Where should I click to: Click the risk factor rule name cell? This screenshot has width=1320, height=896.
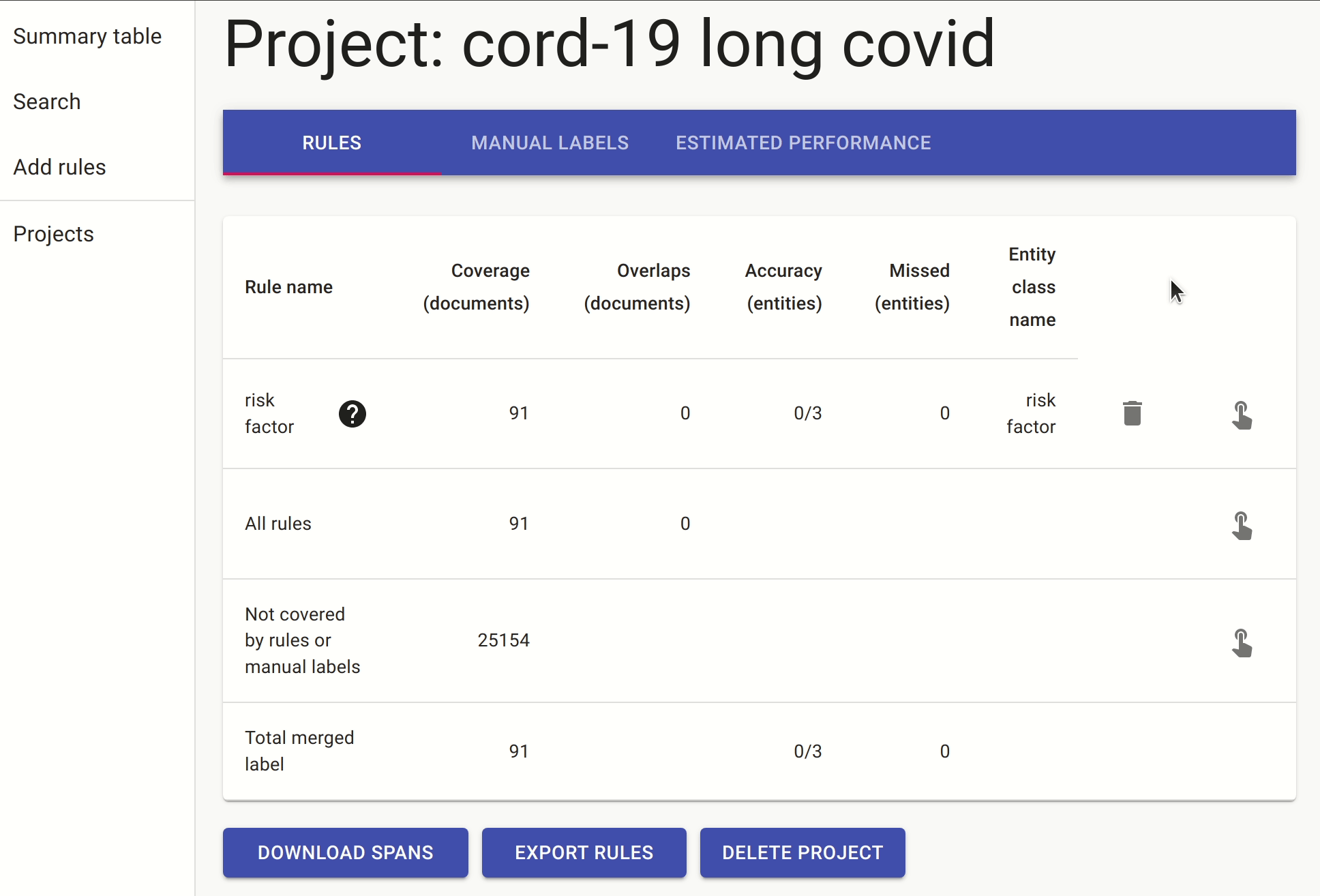coord(269,413)
